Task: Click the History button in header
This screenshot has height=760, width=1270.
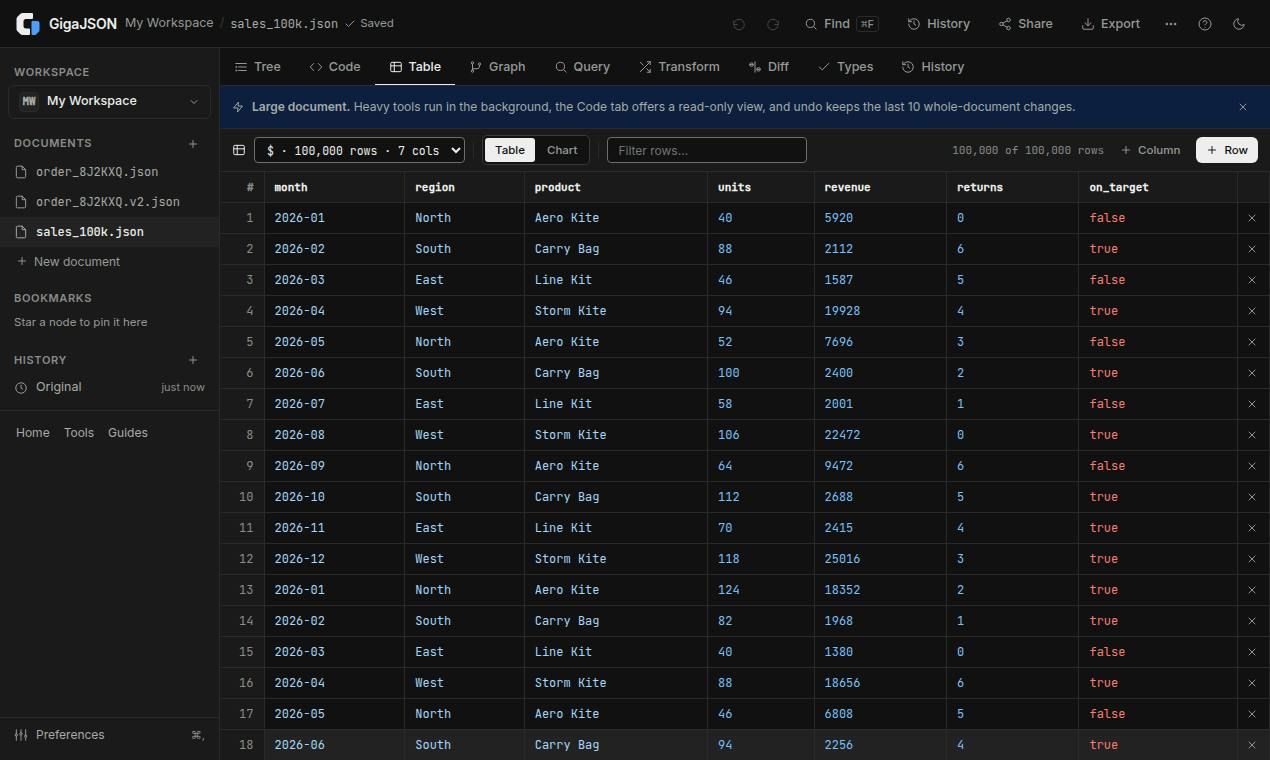Action: click(x=938, y=24)
